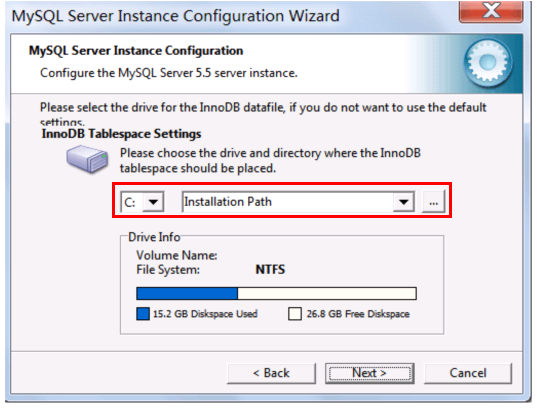Screen dimensions: 537x408
Task: Click the NTFS file system value
Action: click(x=270, y=270)
